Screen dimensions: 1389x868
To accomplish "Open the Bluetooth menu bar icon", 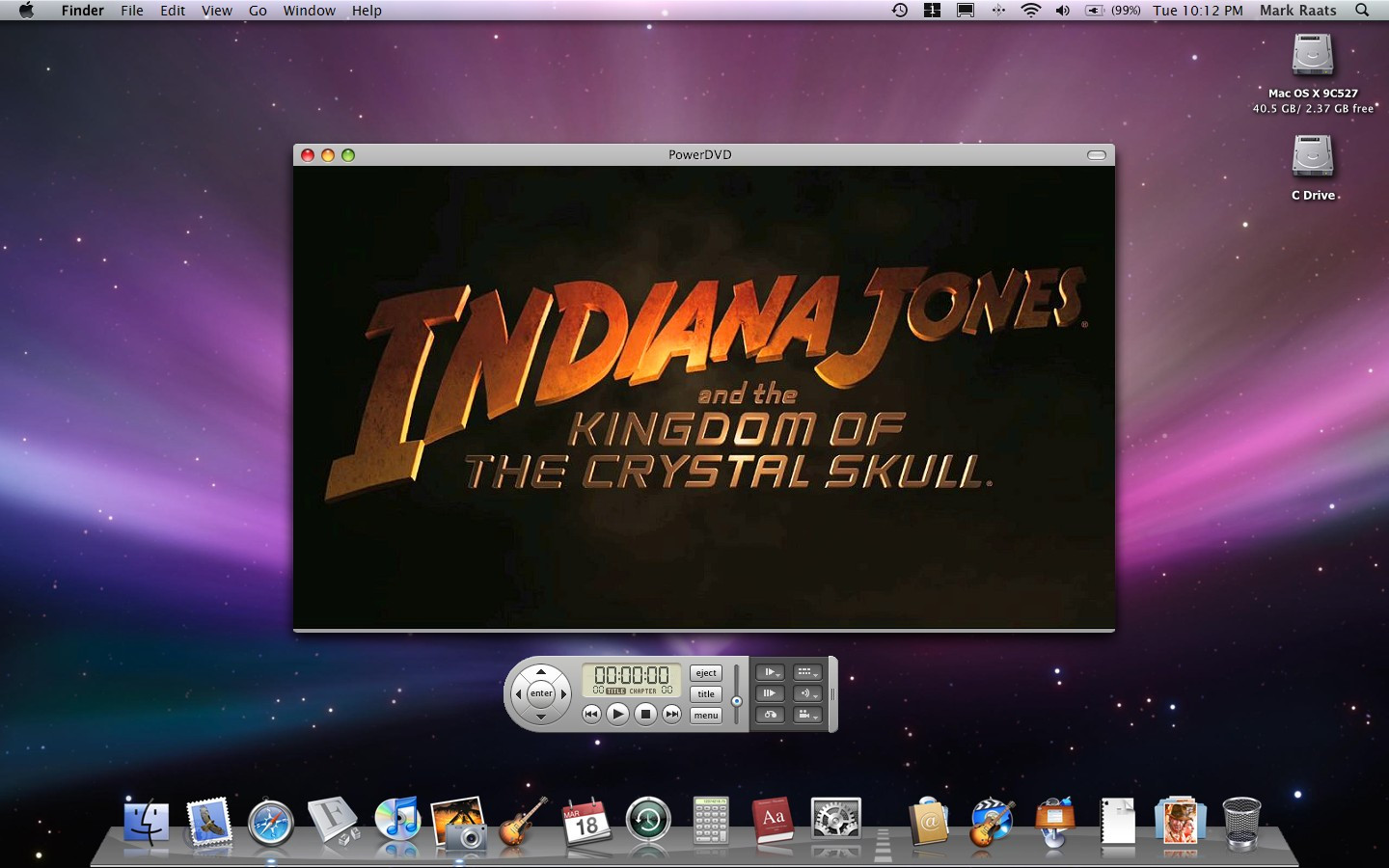I will coord(998,11).
